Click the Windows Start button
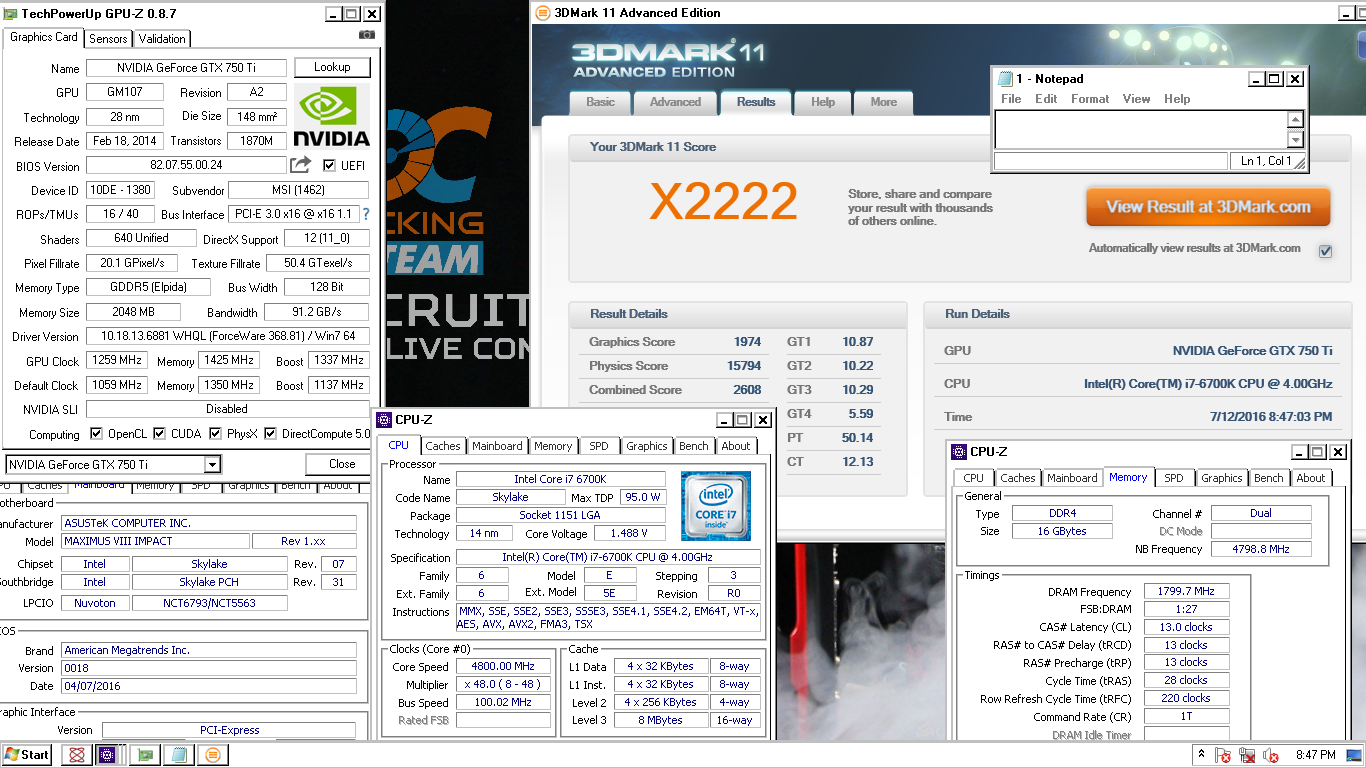Viewport: 1366px width, 768px height. click(x=28, y=755)
